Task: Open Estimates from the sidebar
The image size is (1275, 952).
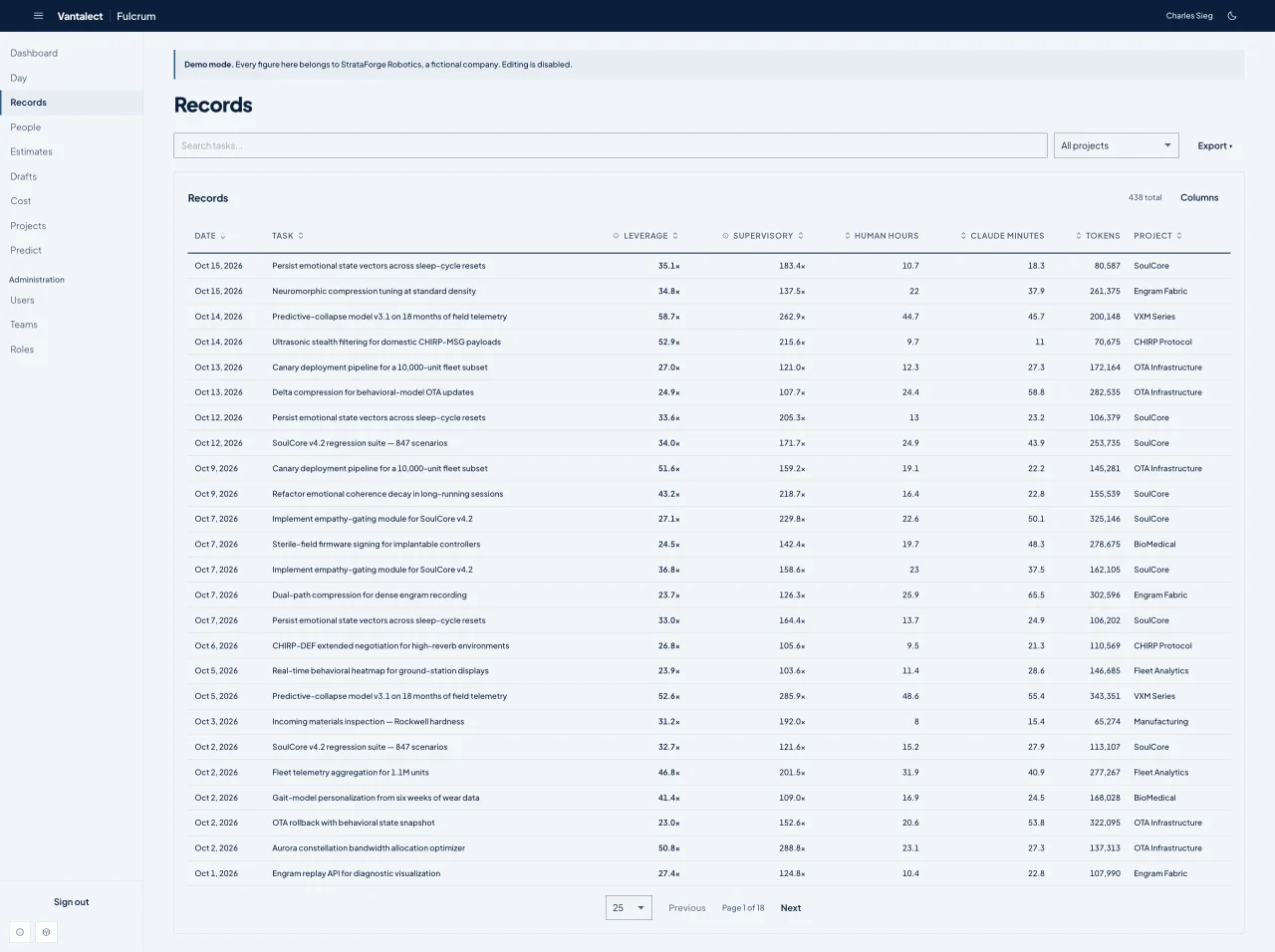Action: coord(32,151)
